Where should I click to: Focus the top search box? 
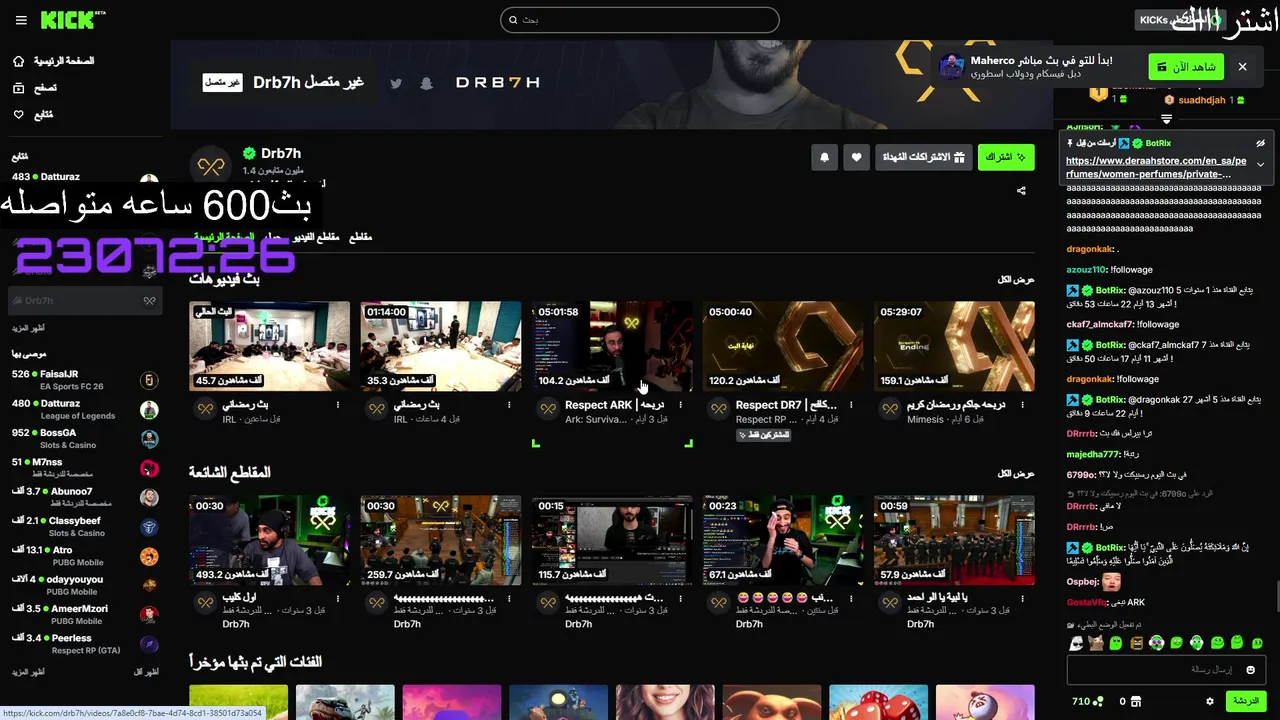click(x=640, y=20)
